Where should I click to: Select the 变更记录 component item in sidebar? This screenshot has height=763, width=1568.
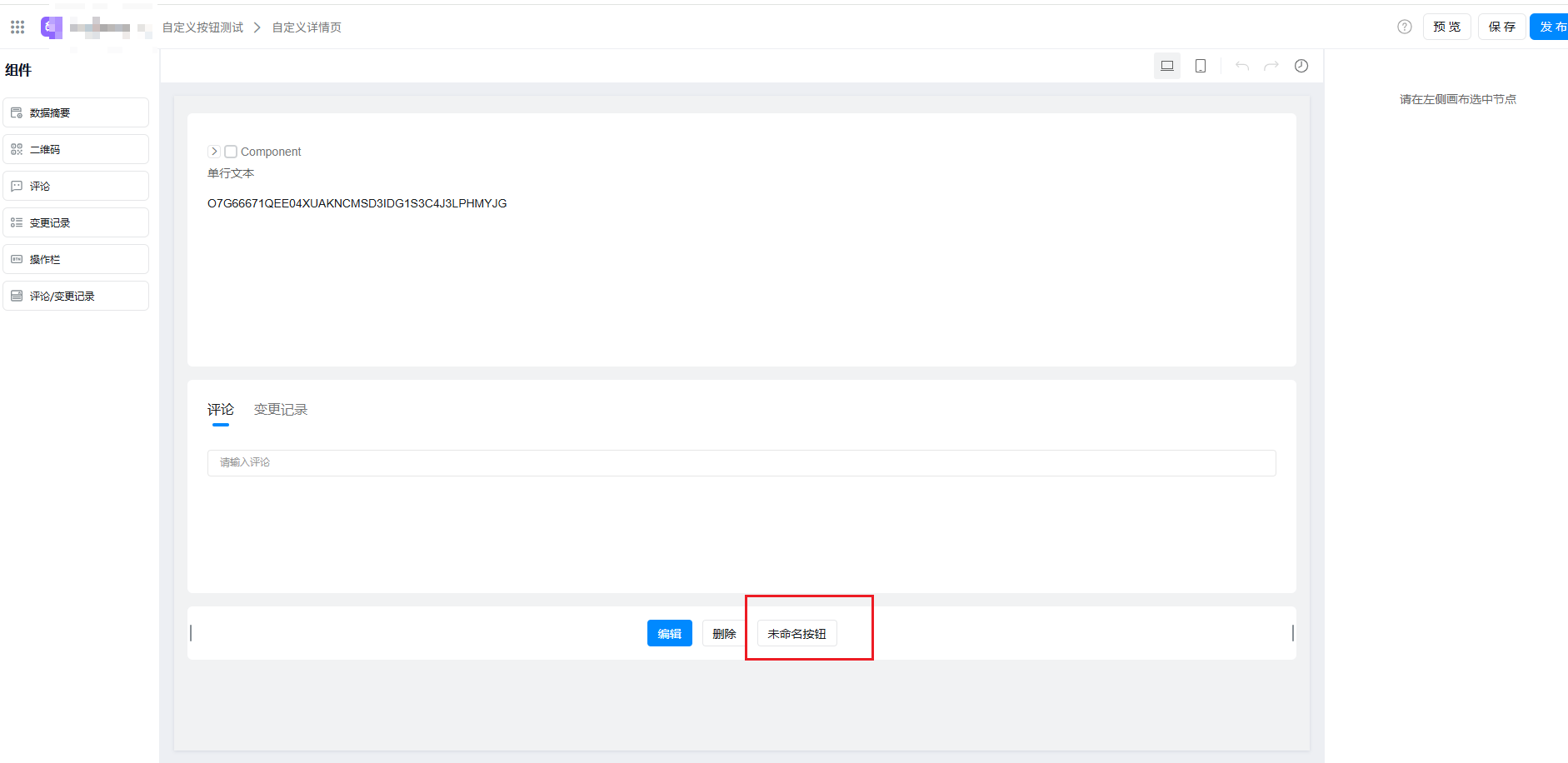[76, 222]
